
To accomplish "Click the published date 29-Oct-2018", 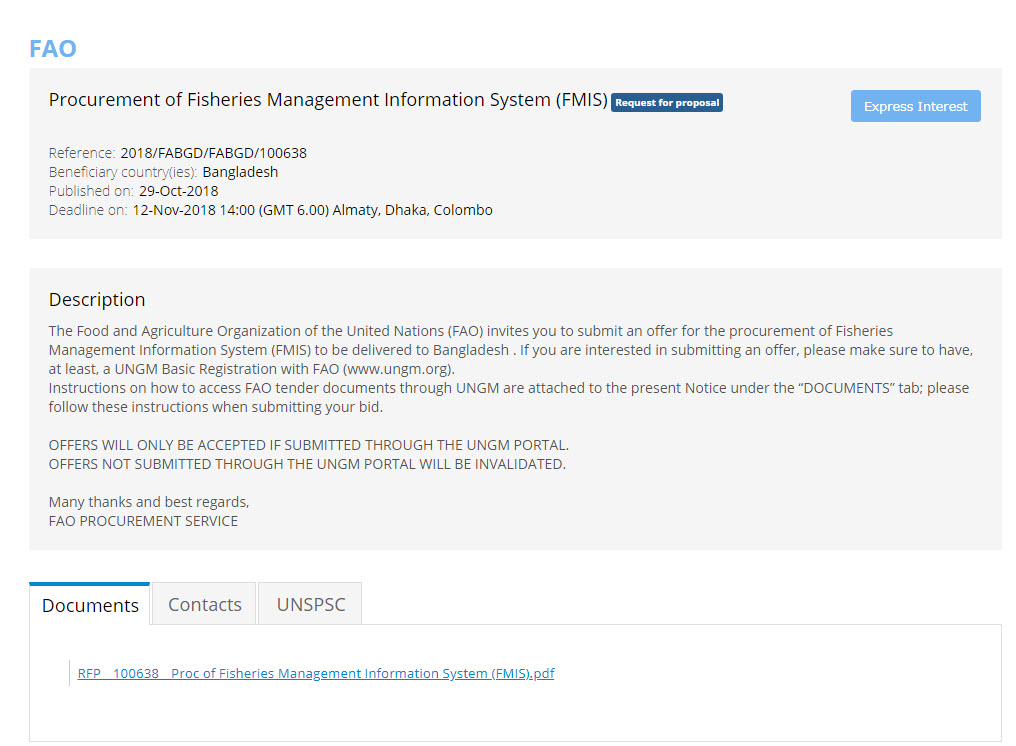I will click(x=178, y=191).
